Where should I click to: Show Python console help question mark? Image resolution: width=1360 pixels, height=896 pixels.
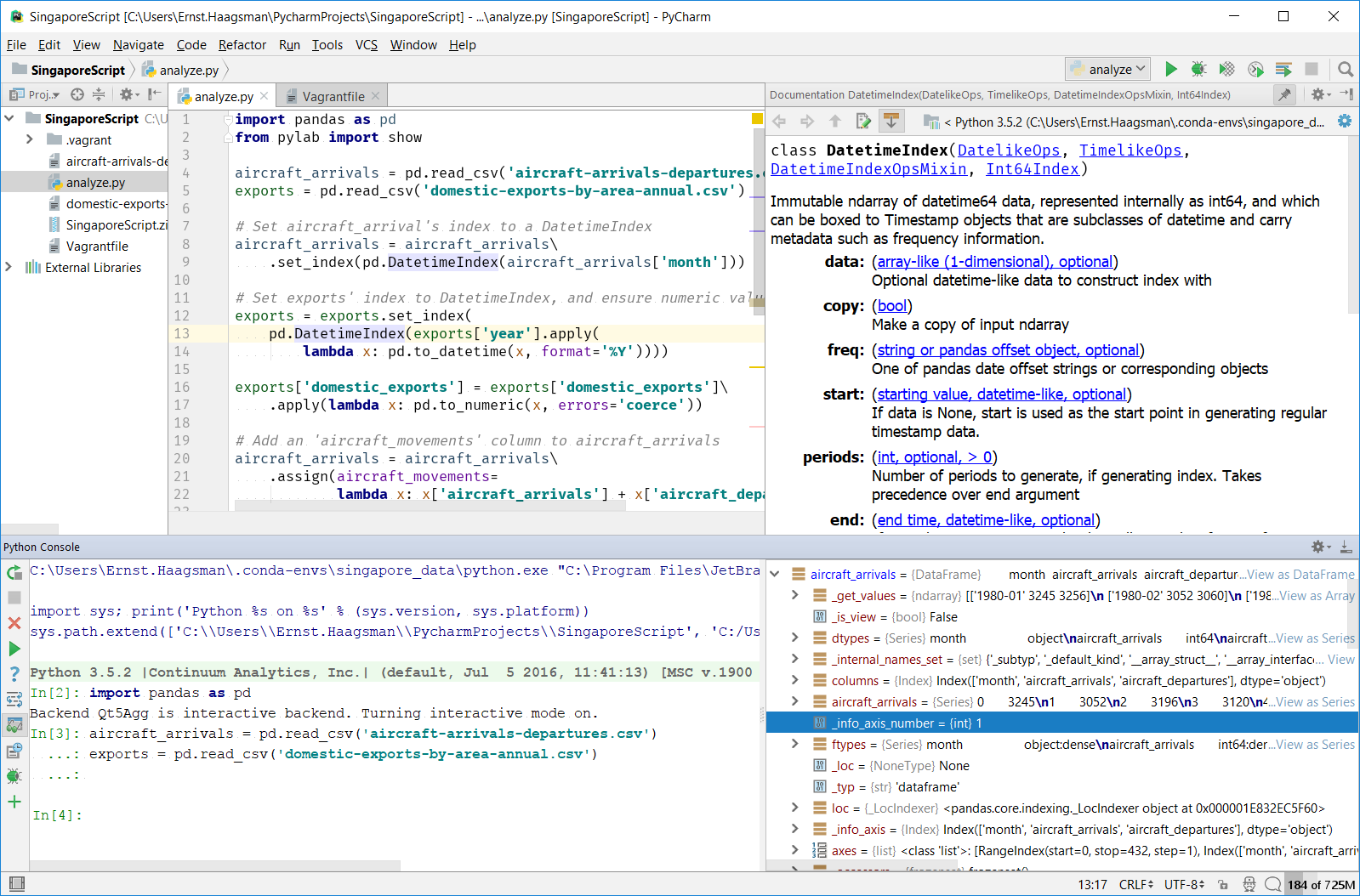14,674
